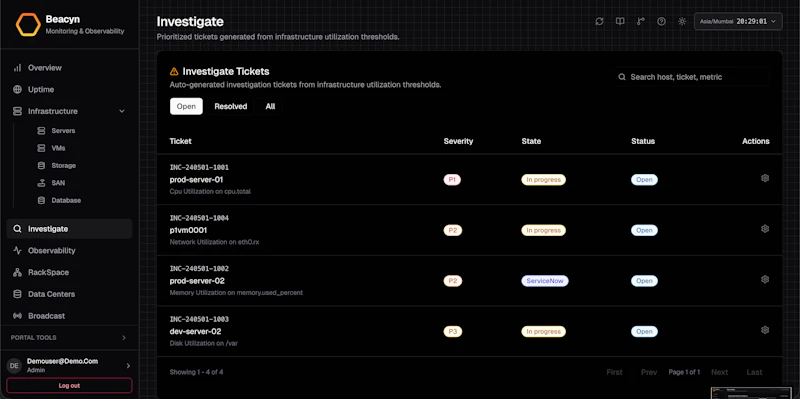Click the Infrastructure server stack icon
Viewport: 800px width, 399px height.
(x=17, y=111)
